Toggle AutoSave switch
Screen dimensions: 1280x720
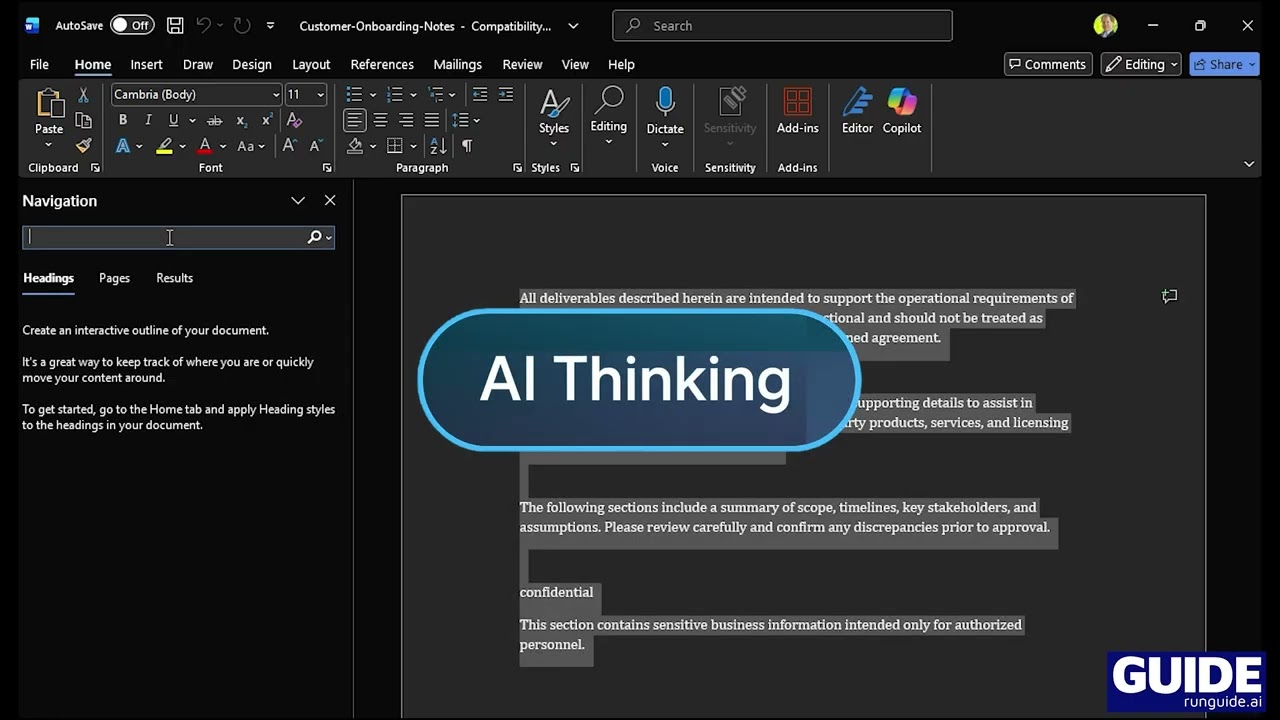pyautogui.click(x=132, y=26)
